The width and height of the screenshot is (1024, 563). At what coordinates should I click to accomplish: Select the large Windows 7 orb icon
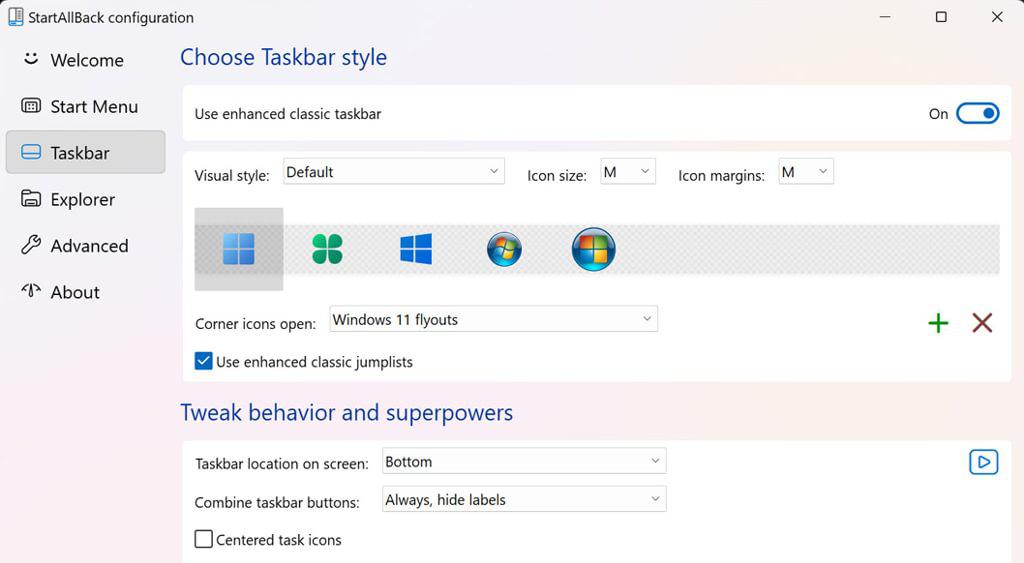594,249
